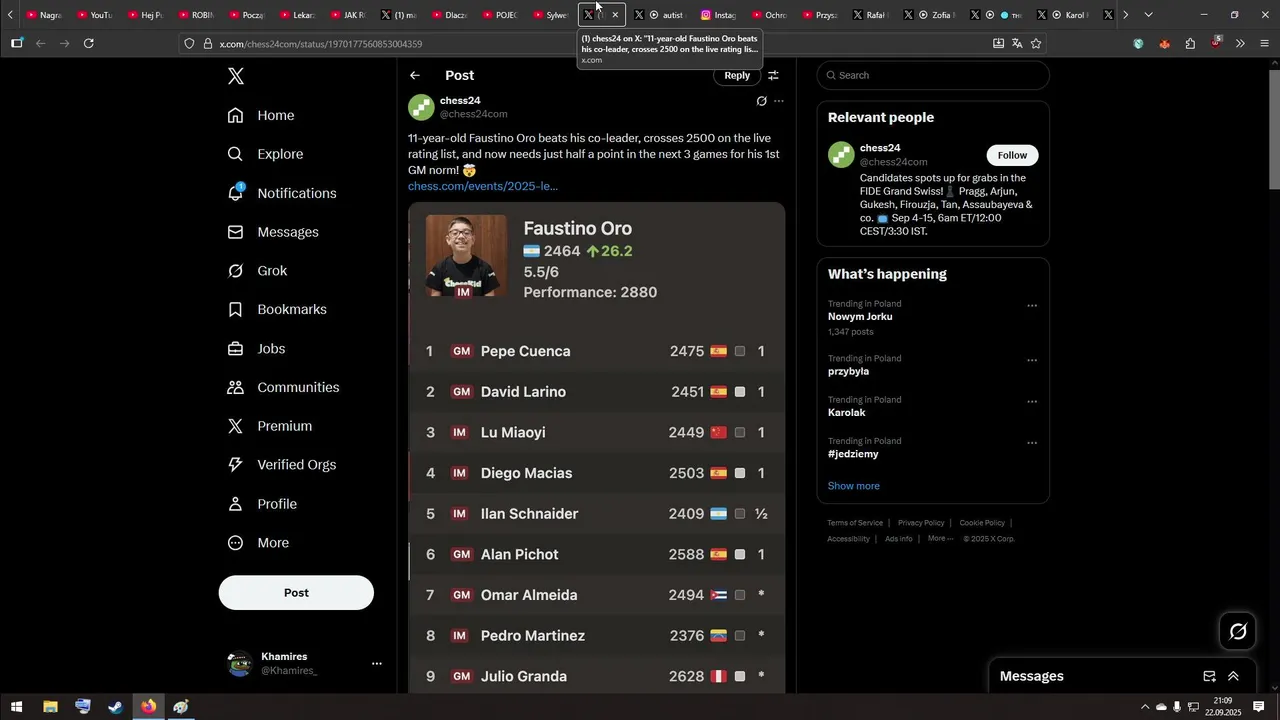Compose new message in Messages drawer
The height and width of the screenshot is (720, 1280).
tap(1209, 676)
